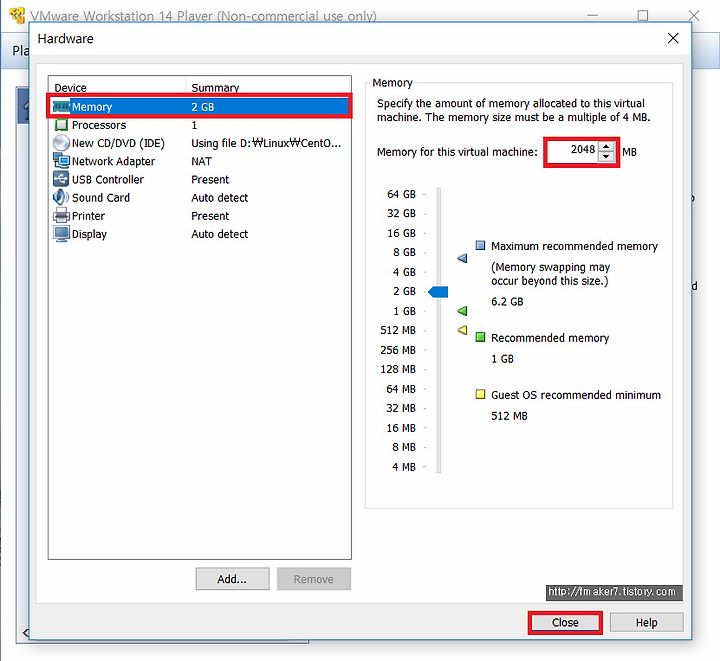Maximize the VMware Player window behind

[x=643, y=15]
